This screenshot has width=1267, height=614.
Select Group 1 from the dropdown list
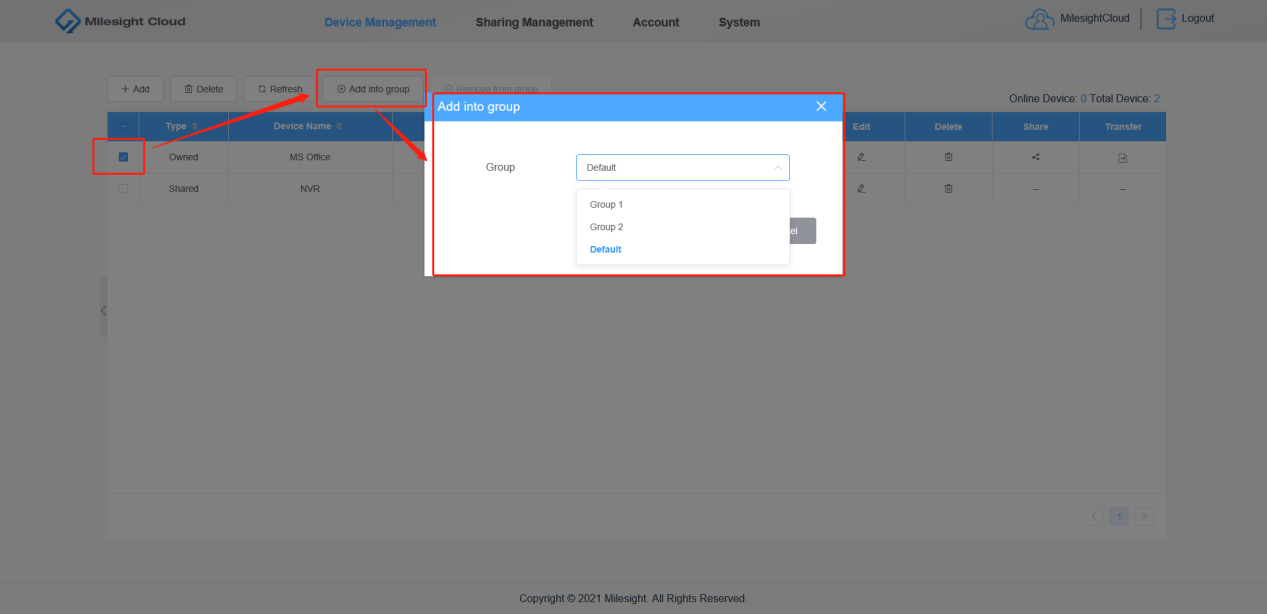(x=683, y=204)
